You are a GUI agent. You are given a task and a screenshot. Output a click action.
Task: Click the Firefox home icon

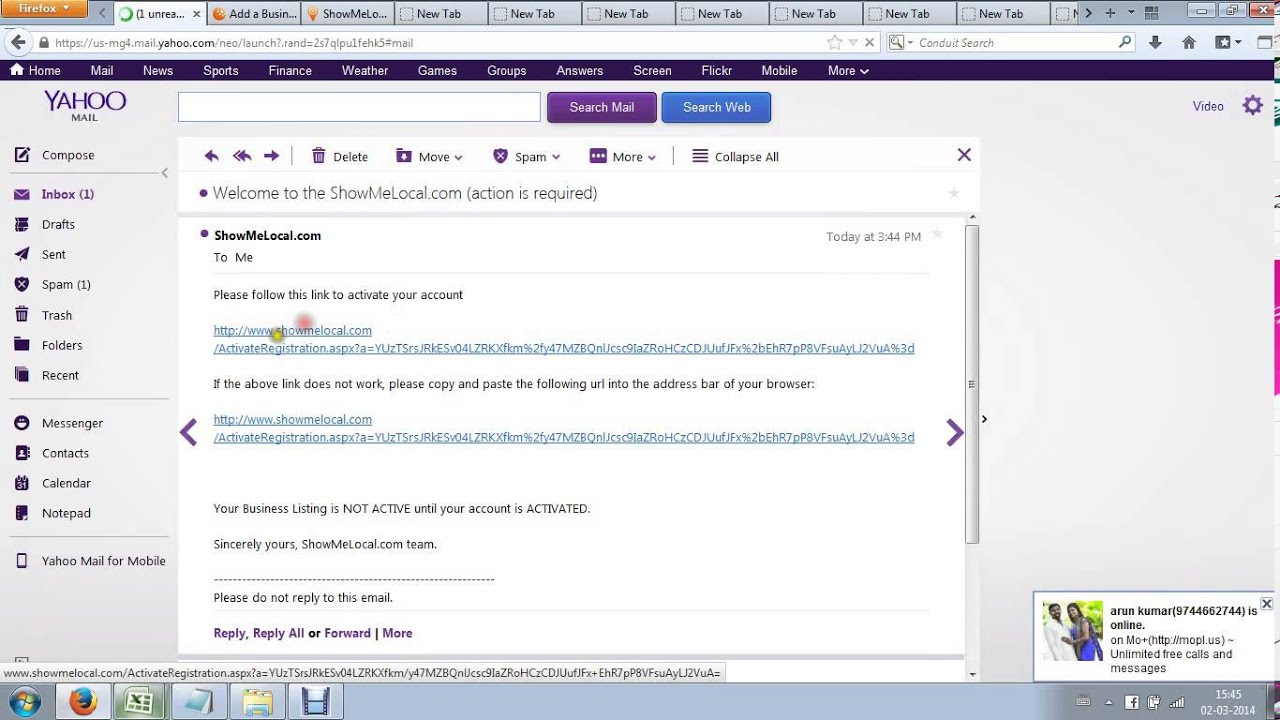tap(1189, 43)
